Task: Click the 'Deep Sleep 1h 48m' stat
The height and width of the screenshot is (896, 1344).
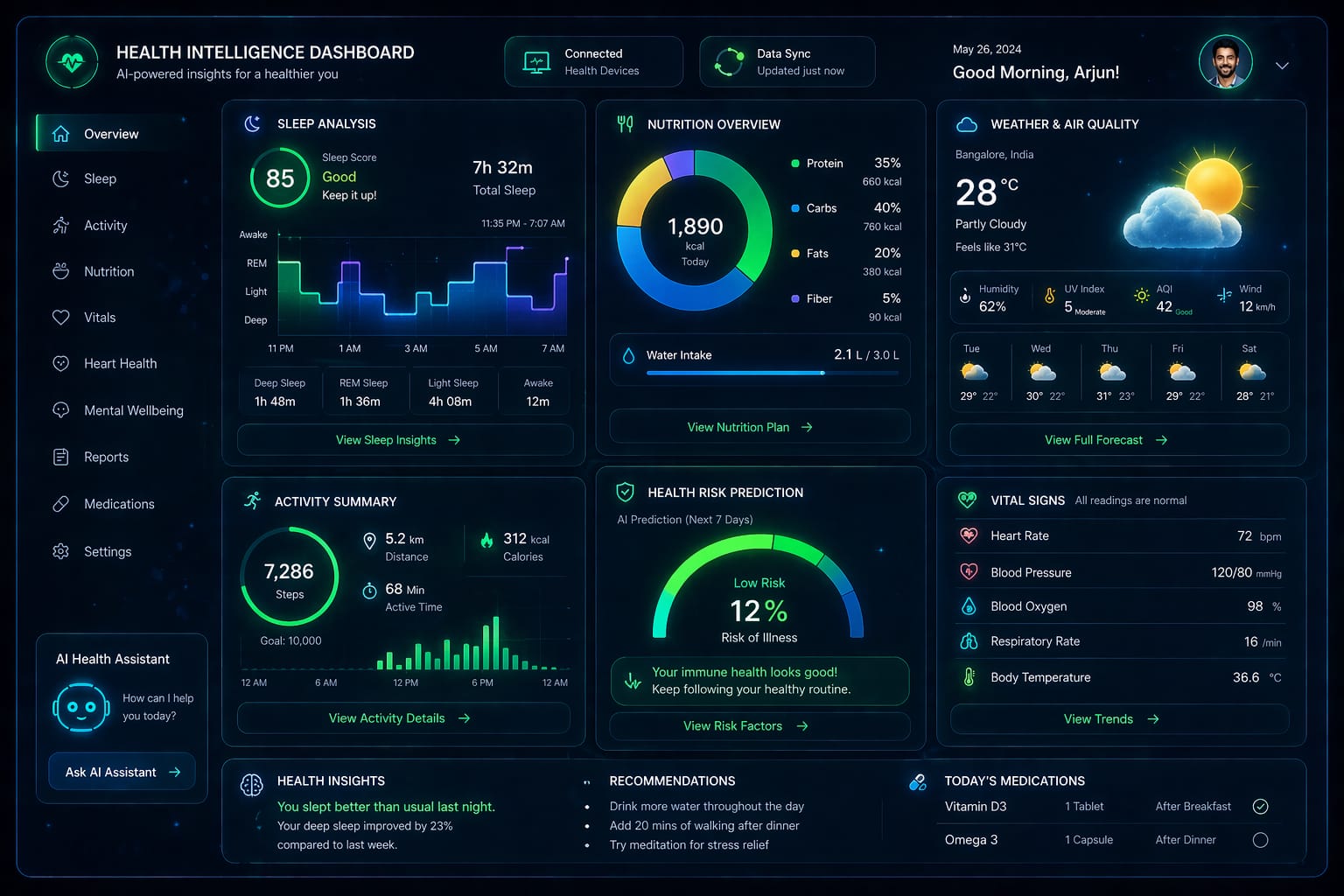Action: 280,393
